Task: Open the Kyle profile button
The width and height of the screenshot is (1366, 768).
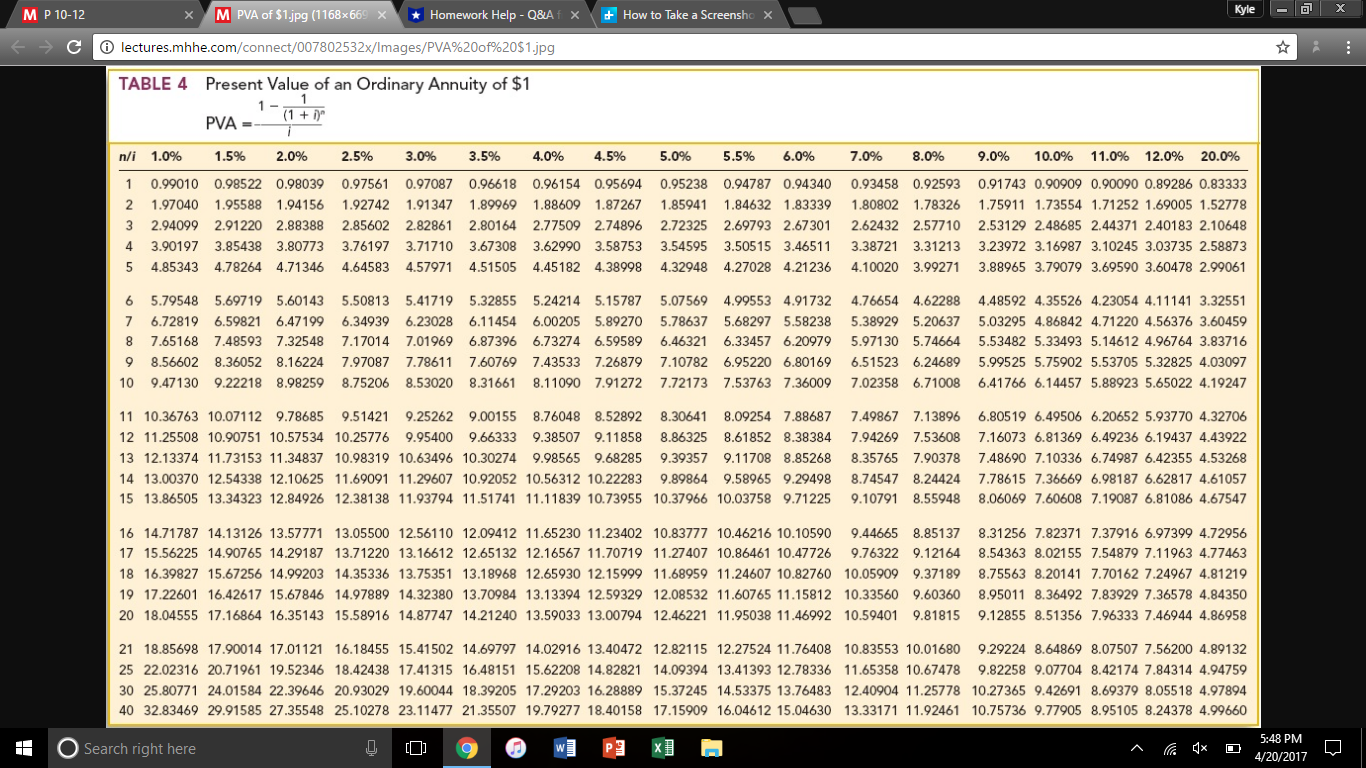Action: tap(1244, 8)
